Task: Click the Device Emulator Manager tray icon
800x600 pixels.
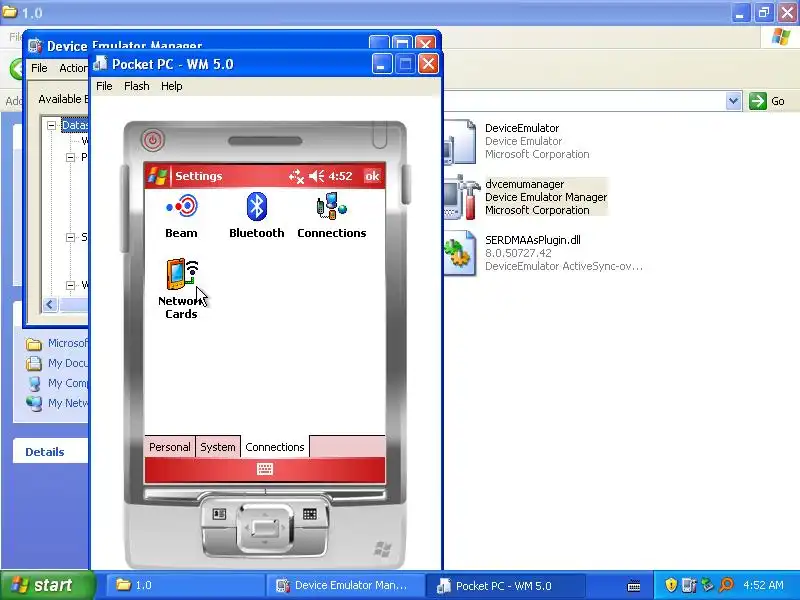Action: pyautogui.click(x=689, y=585)
